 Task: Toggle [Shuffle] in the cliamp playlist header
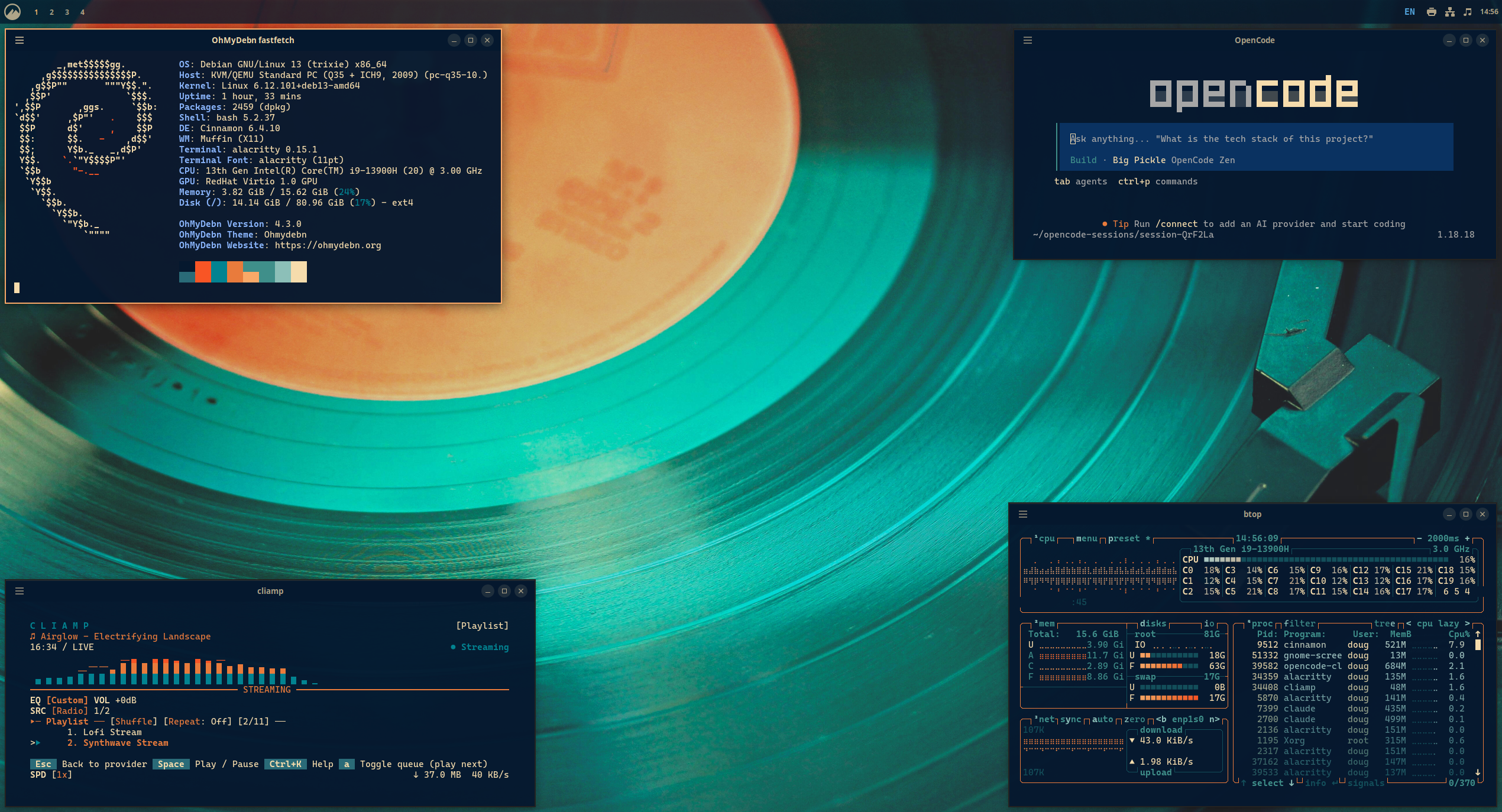click(x=134, y=722)
